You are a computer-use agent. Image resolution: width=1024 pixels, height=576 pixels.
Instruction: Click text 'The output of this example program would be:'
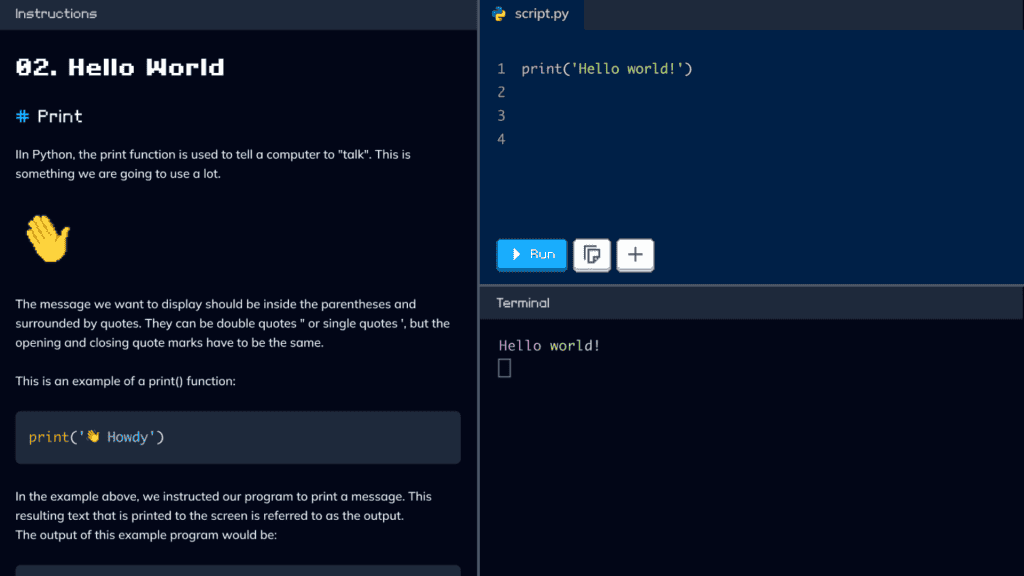pyautogui.click(x=146, y=535)
